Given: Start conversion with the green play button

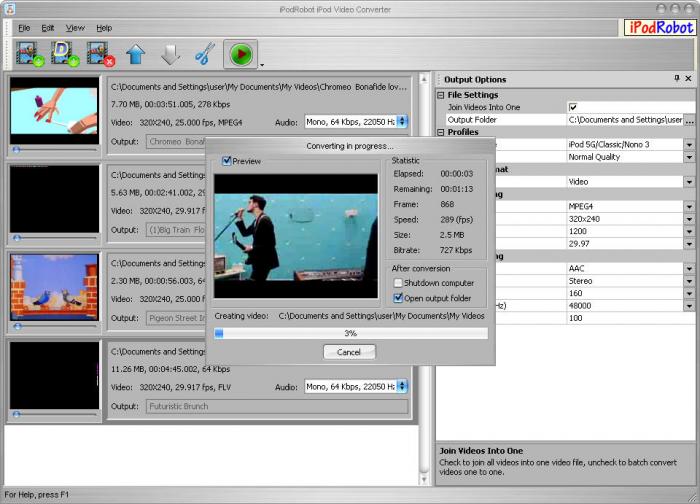Looking at the screenshot, I should tap(241, 54).
